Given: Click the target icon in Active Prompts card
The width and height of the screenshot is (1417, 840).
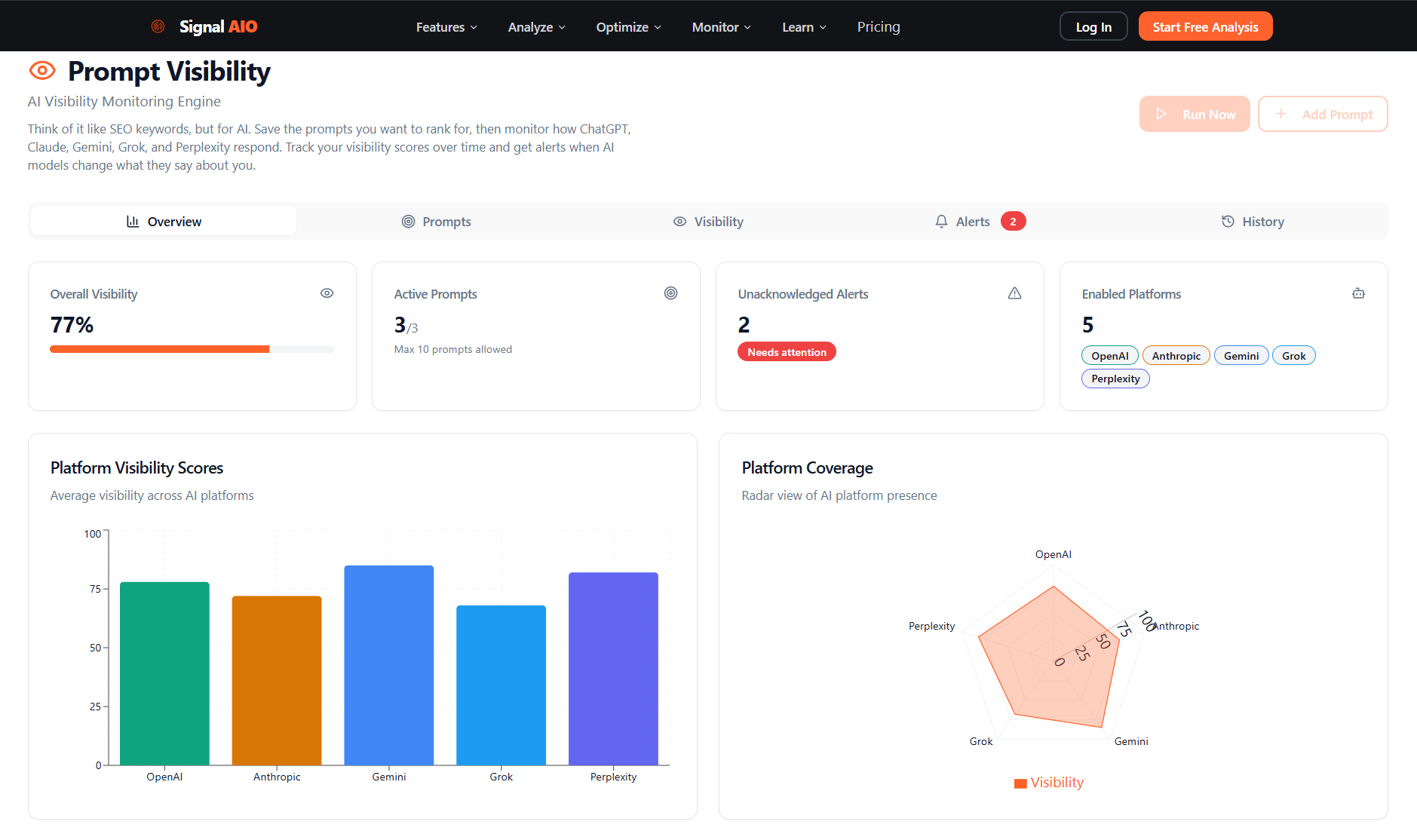Looking at the screenshot, I should 670,293.
